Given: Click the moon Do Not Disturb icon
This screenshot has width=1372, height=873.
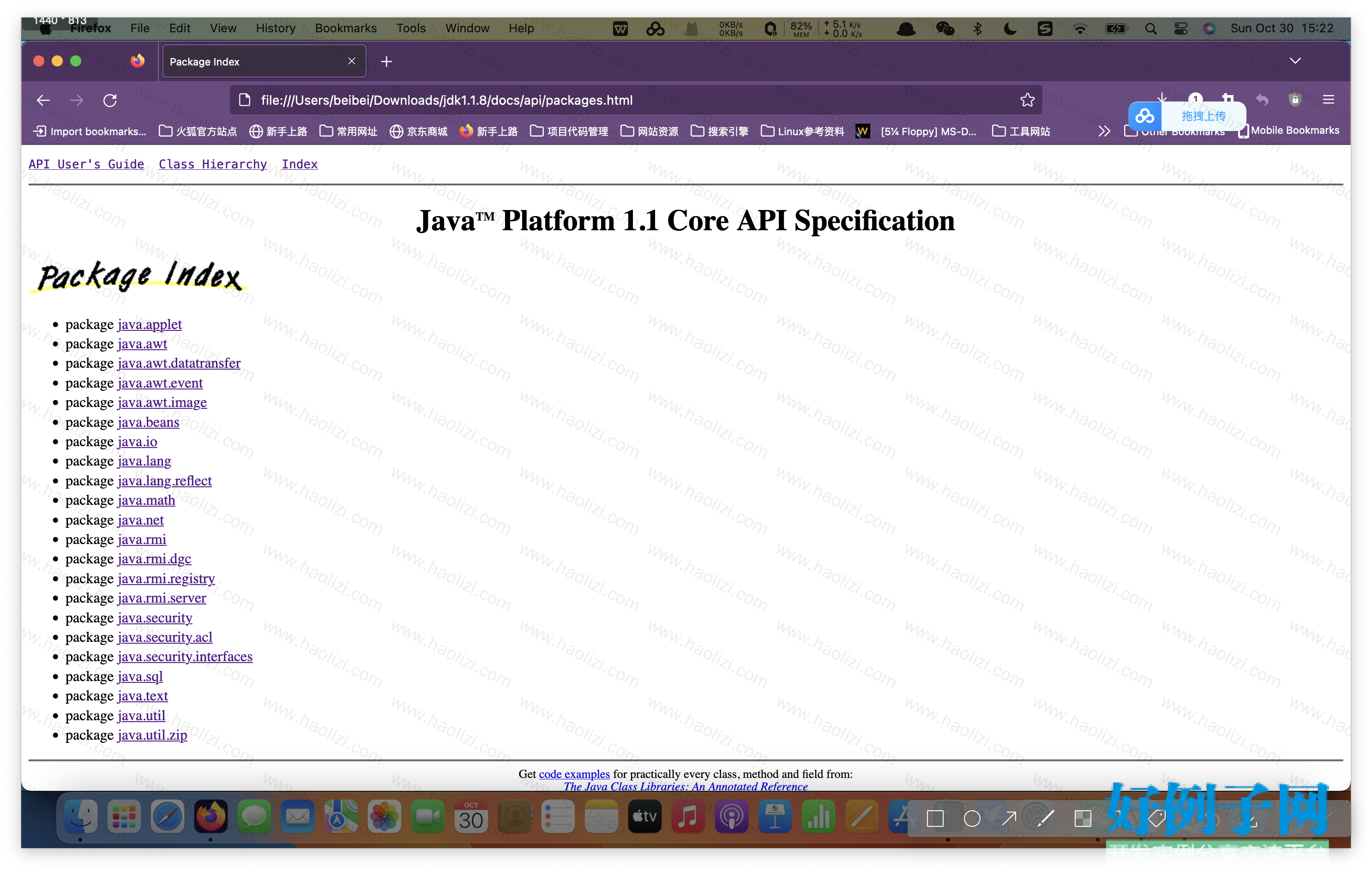Looking at the screenshot, I should point(1010,29).
